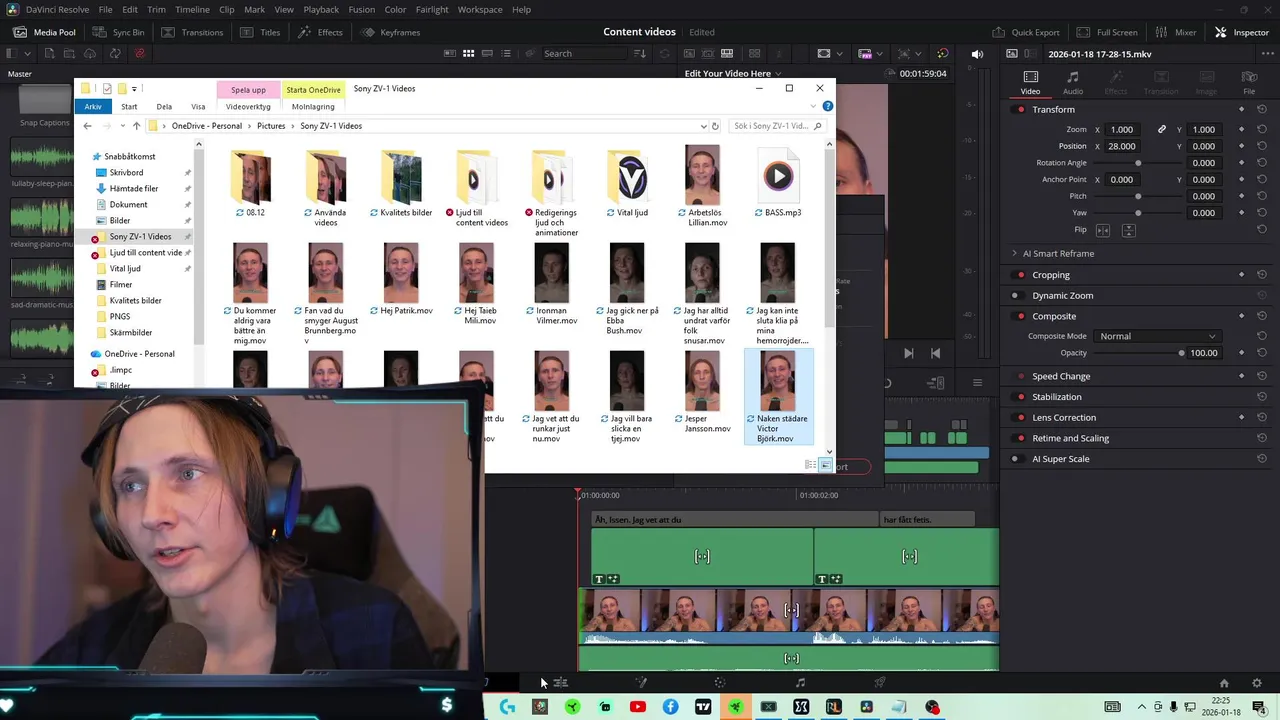
Task: Open the Videoverktyg ribbon tab
Action: coord(248,106)
